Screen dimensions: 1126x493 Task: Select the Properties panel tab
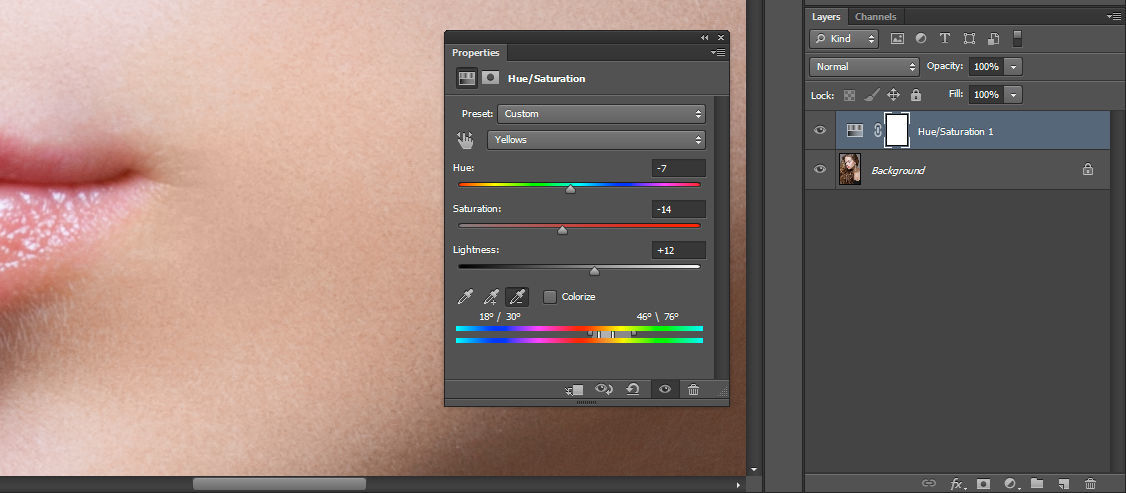coord(476,53)
